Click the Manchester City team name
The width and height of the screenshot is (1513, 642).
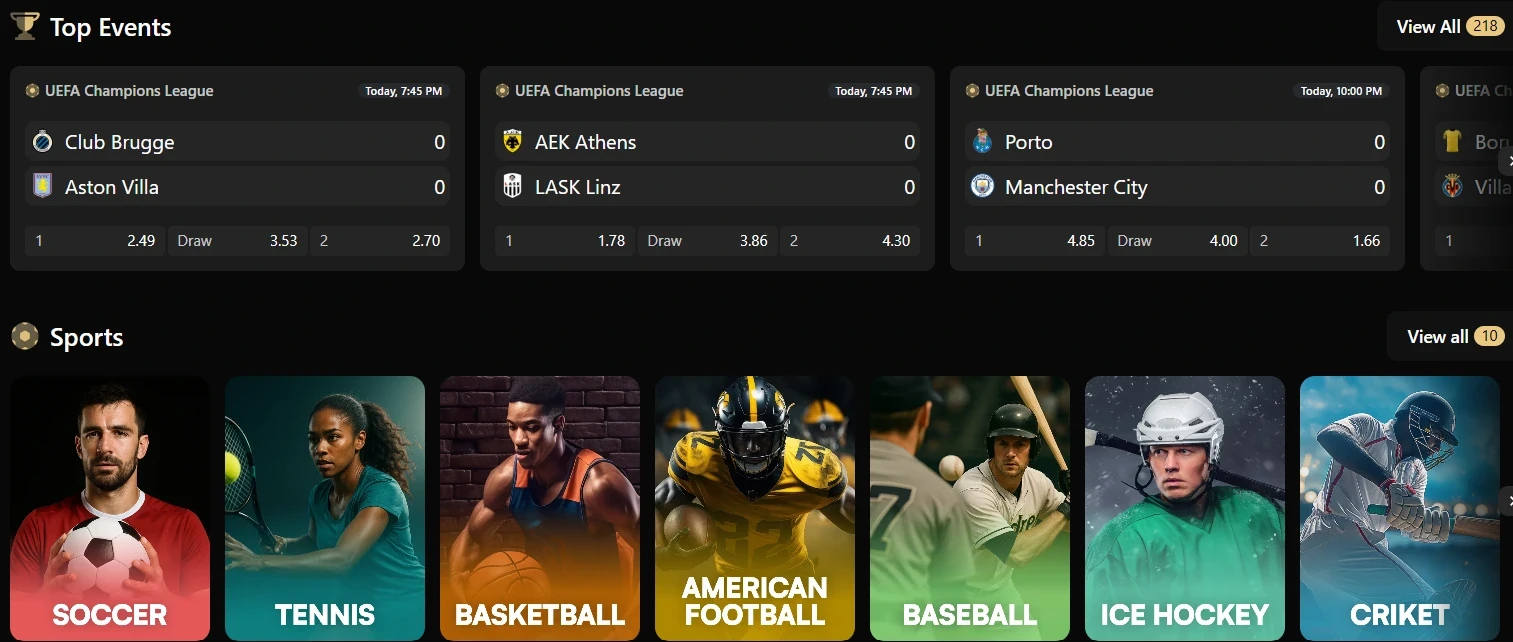pyautogui.click(x=1076, y=187)
